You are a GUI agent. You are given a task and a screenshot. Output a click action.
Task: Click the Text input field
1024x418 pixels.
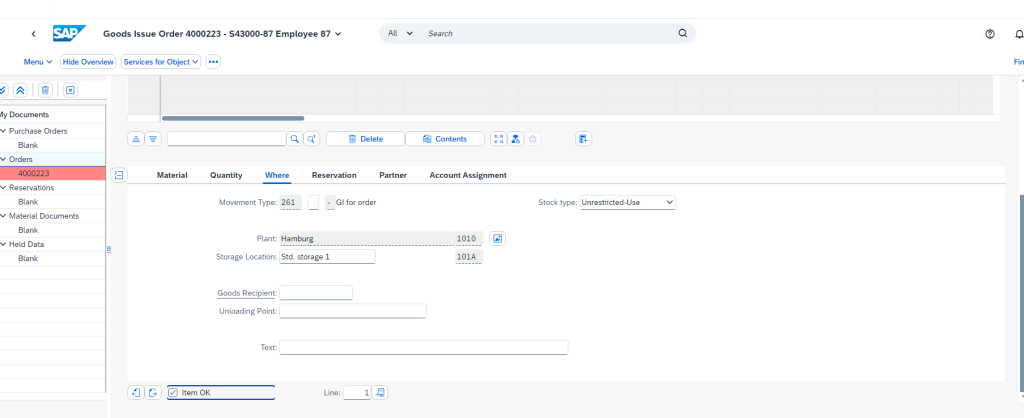coord(424,347)
